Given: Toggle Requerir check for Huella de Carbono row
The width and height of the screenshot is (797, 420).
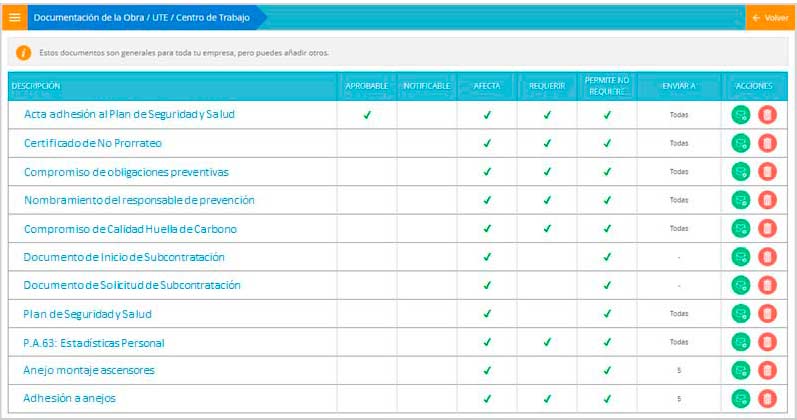Looking at the screenshot, I should [x=547, y=229].
